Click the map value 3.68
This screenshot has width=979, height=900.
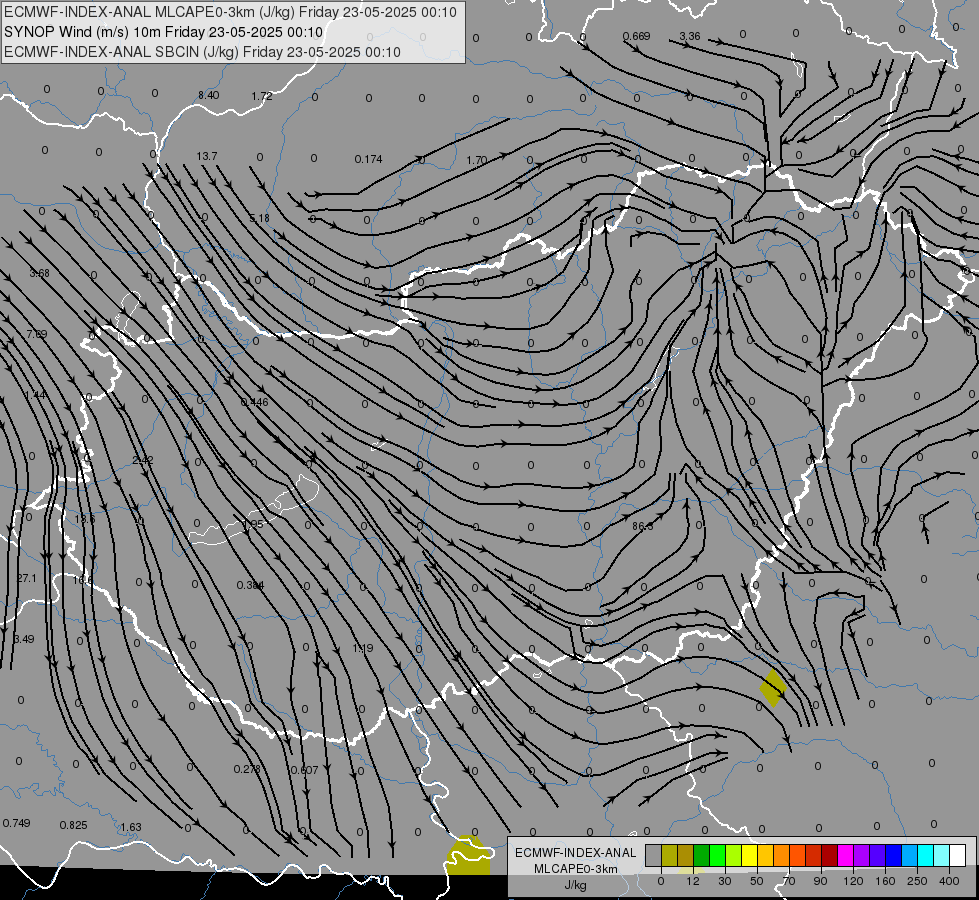(39, 273)
